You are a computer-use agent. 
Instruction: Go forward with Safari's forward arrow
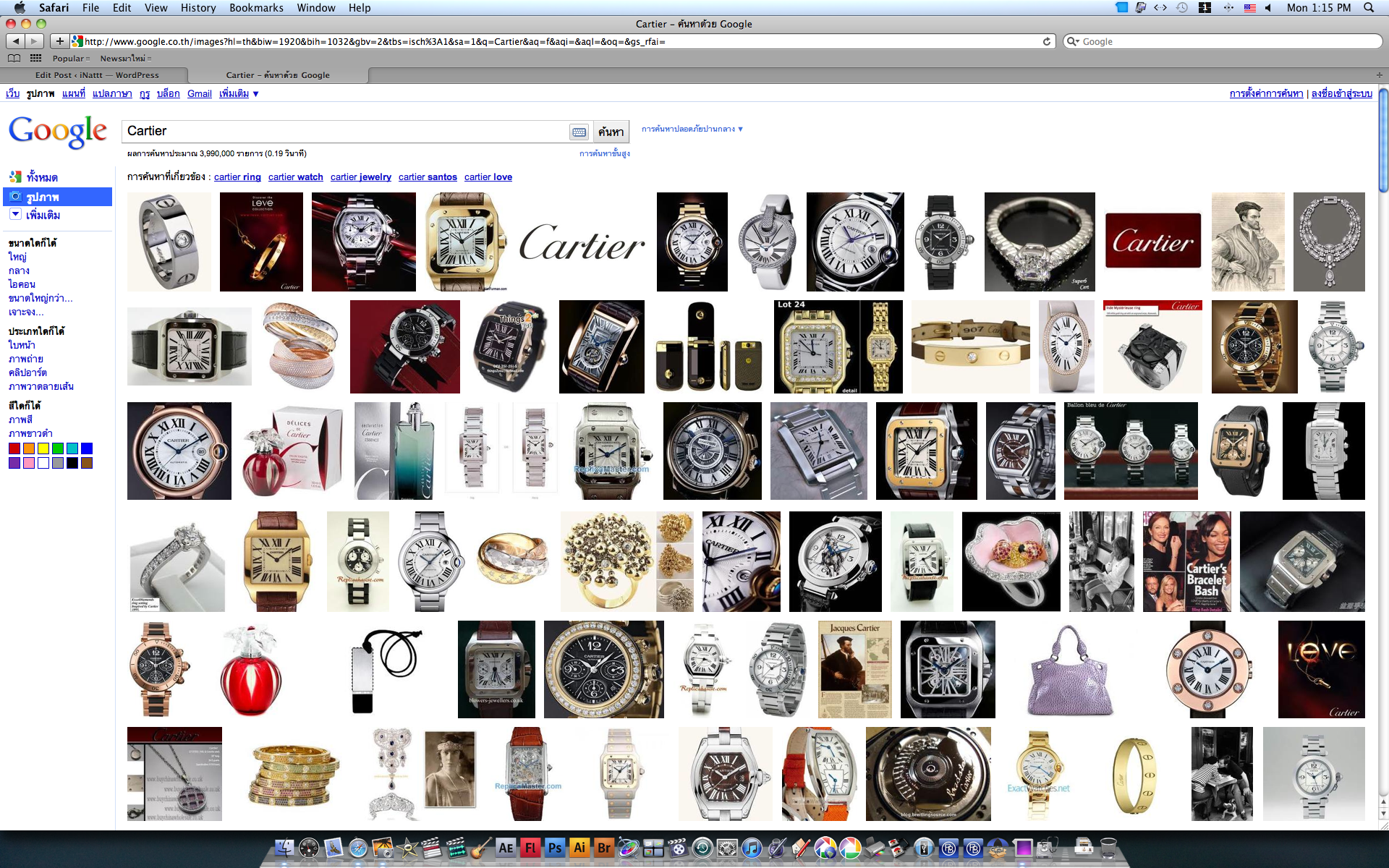34,41
